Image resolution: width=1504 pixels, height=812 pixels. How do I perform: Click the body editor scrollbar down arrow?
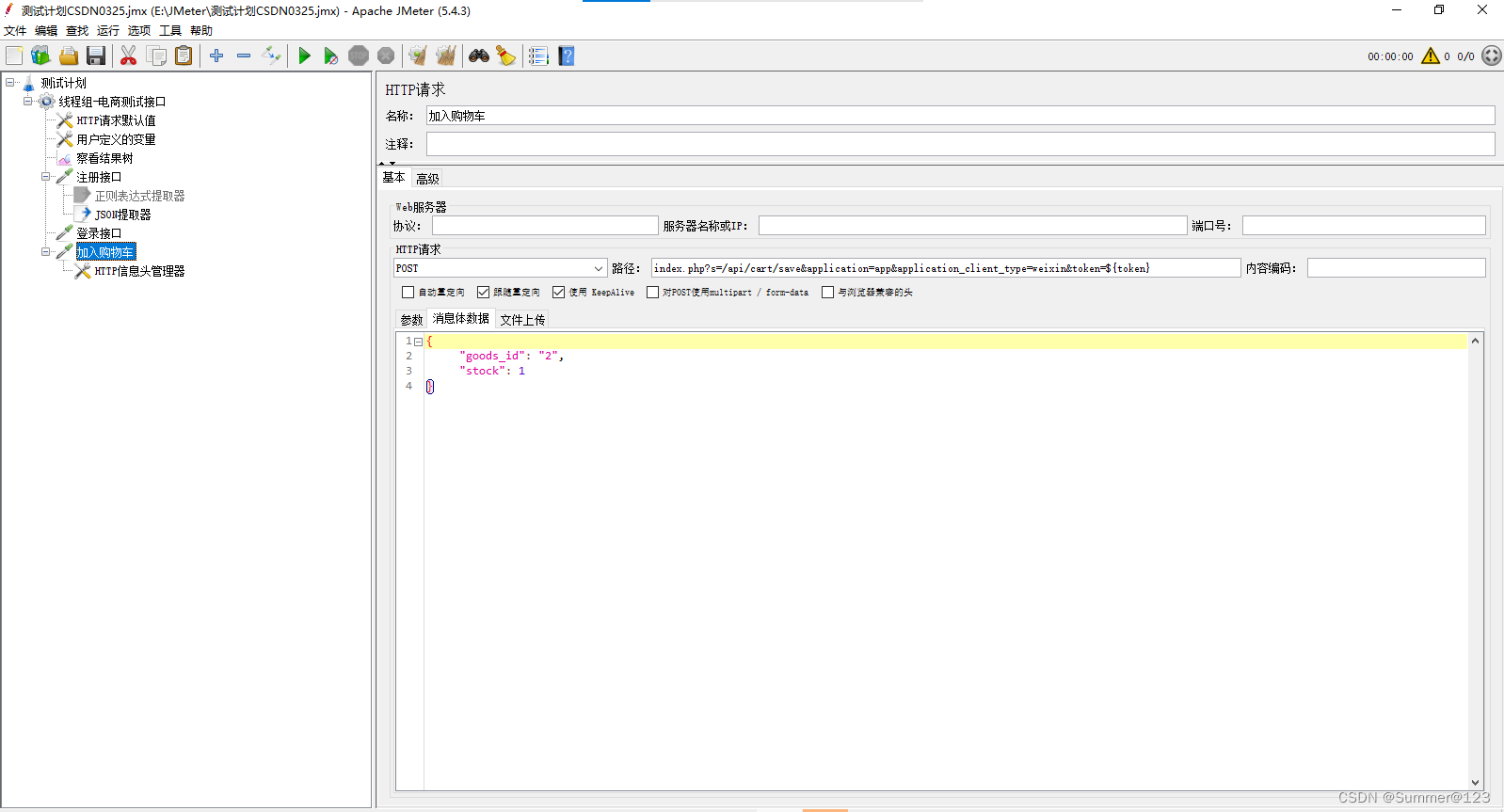tap(1476, 783)
